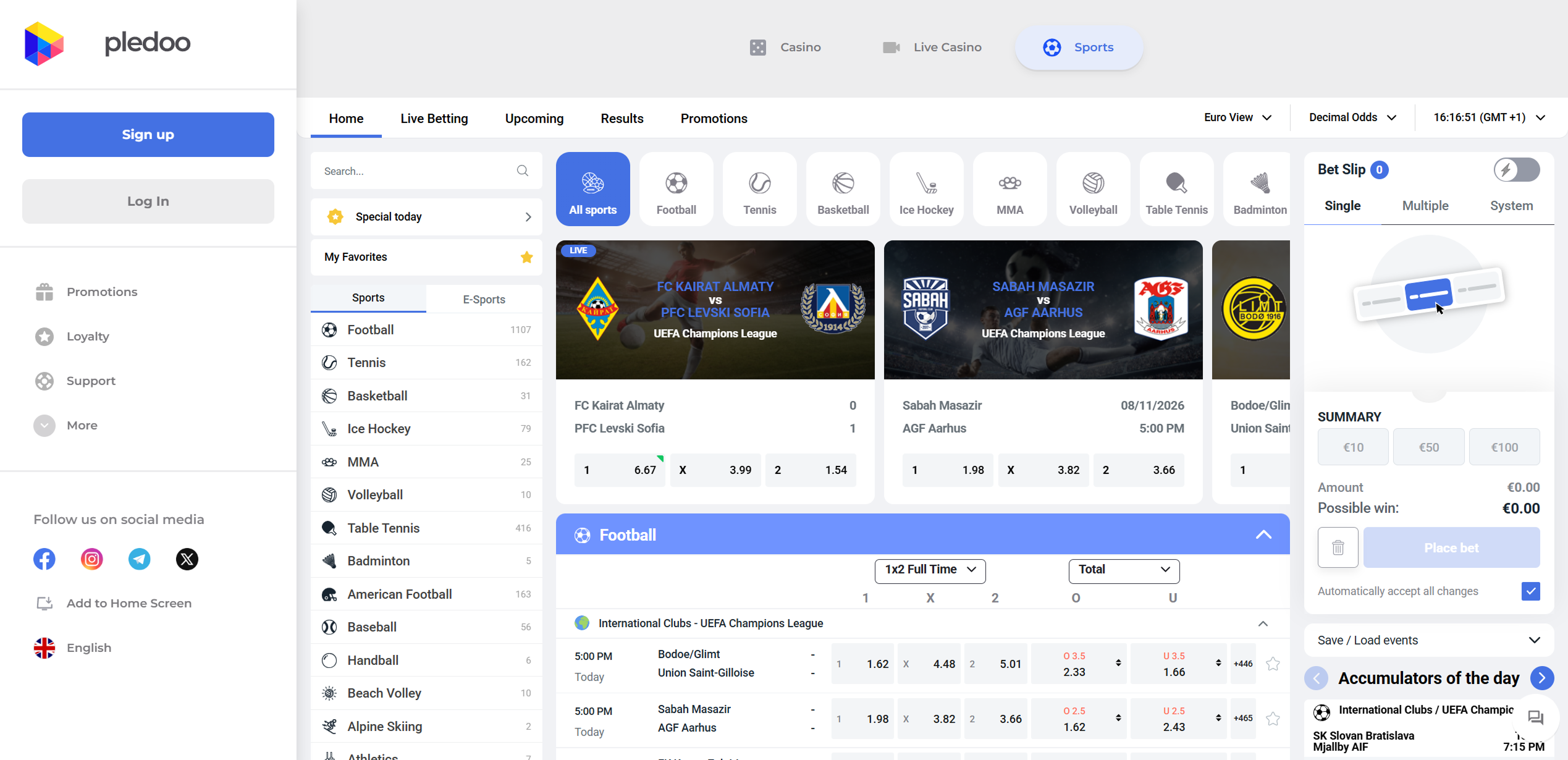The height and width of the screenshot is (760, 1568).
Task: Open Support in left sidebar
Action: point(75,381)
